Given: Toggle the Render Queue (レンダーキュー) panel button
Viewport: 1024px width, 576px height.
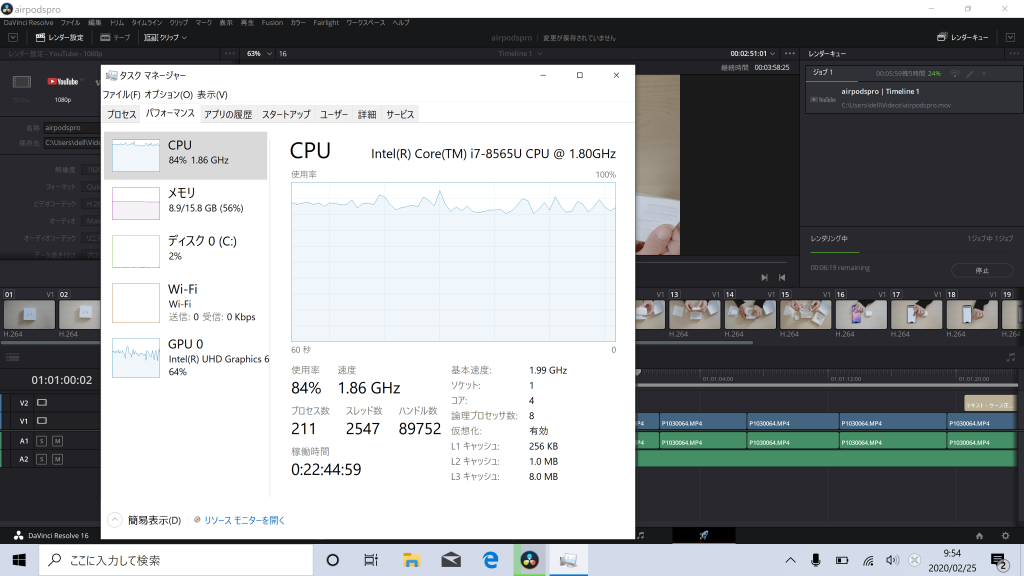Looking at the screenshot, I should [x=963, y=38].
